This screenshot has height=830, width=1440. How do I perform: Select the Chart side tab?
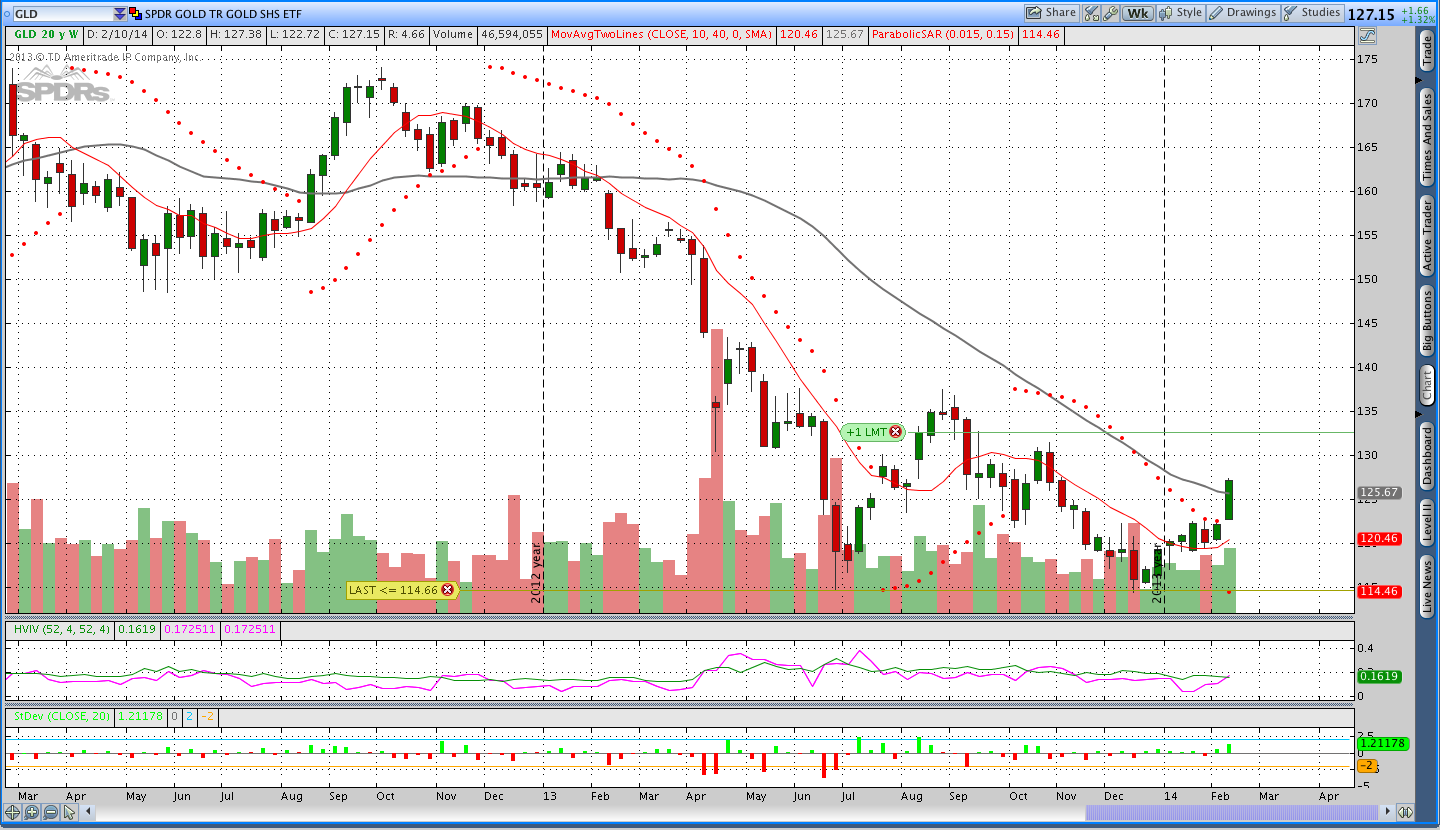click(x=1427, y=385)
